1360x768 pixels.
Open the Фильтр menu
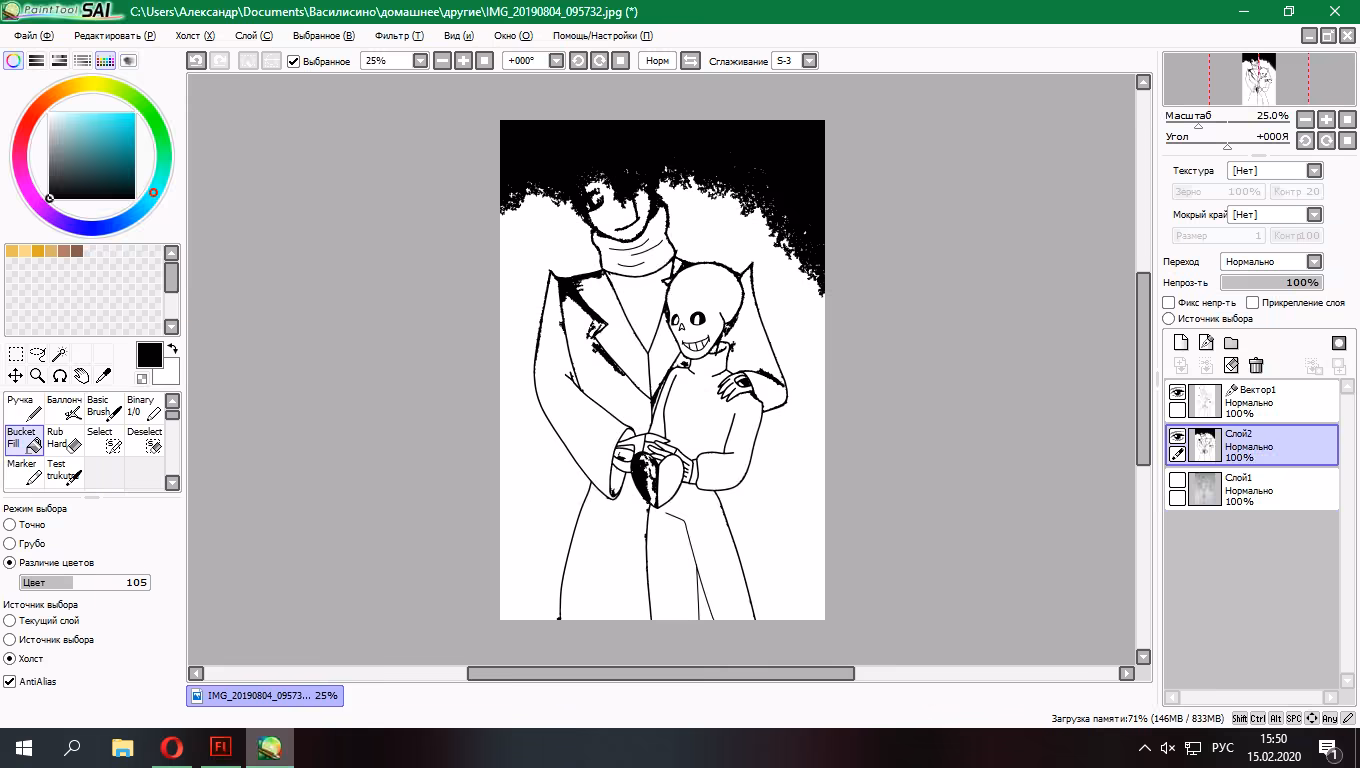[x=399, y=35]
